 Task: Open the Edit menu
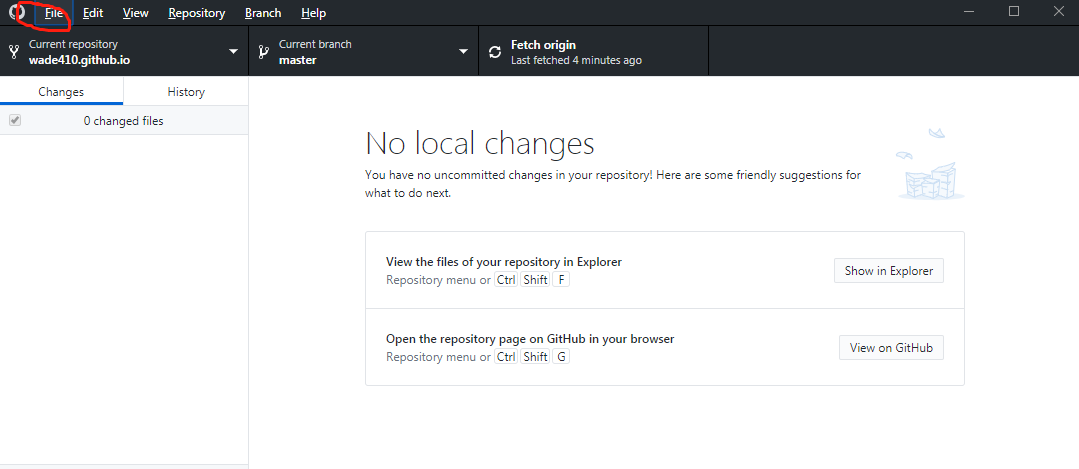coord(93,13)
